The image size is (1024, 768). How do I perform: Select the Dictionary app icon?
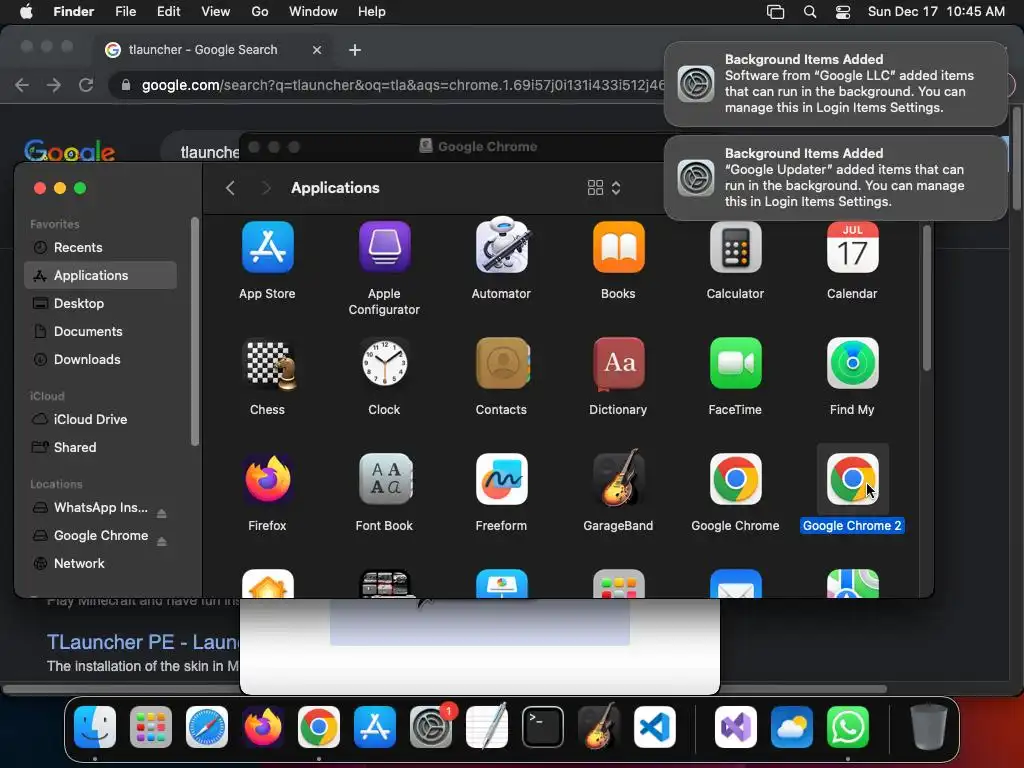tap(618, 363)
